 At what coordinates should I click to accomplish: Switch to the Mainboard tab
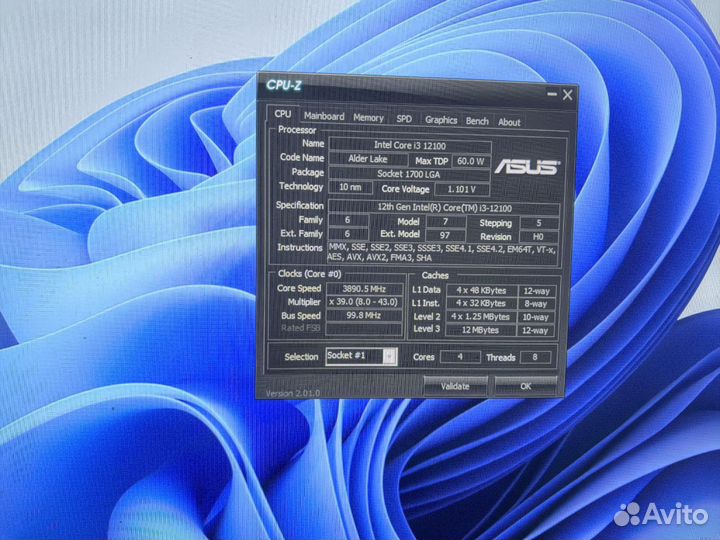tap(324, 117)
